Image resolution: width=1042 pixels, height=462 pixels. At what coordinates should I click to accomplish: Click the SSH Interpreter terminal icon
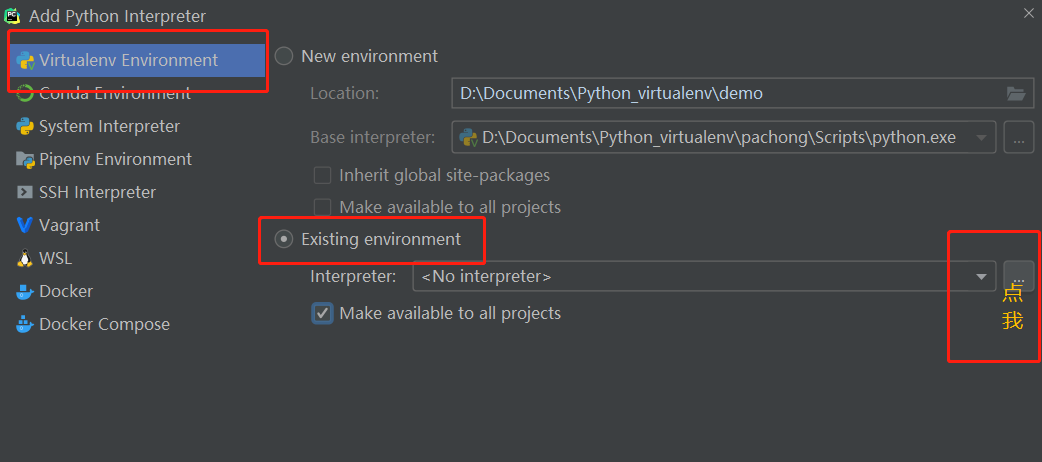point(25,193)
